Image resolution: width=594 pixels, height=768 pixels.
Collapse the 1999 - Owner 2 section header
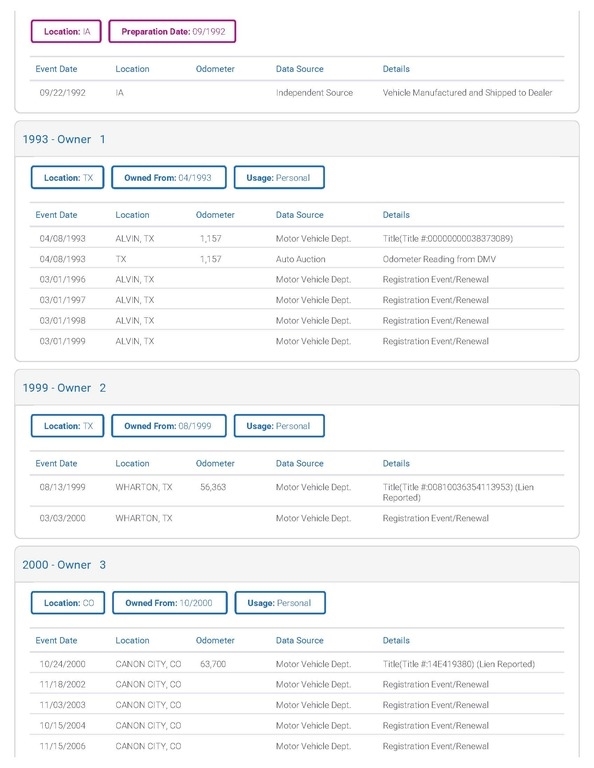297,387
